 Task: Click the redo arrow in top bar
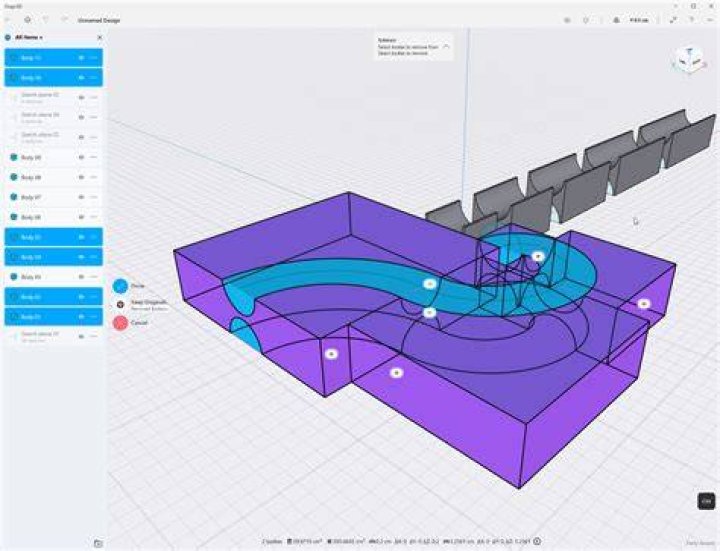point(65,20)
